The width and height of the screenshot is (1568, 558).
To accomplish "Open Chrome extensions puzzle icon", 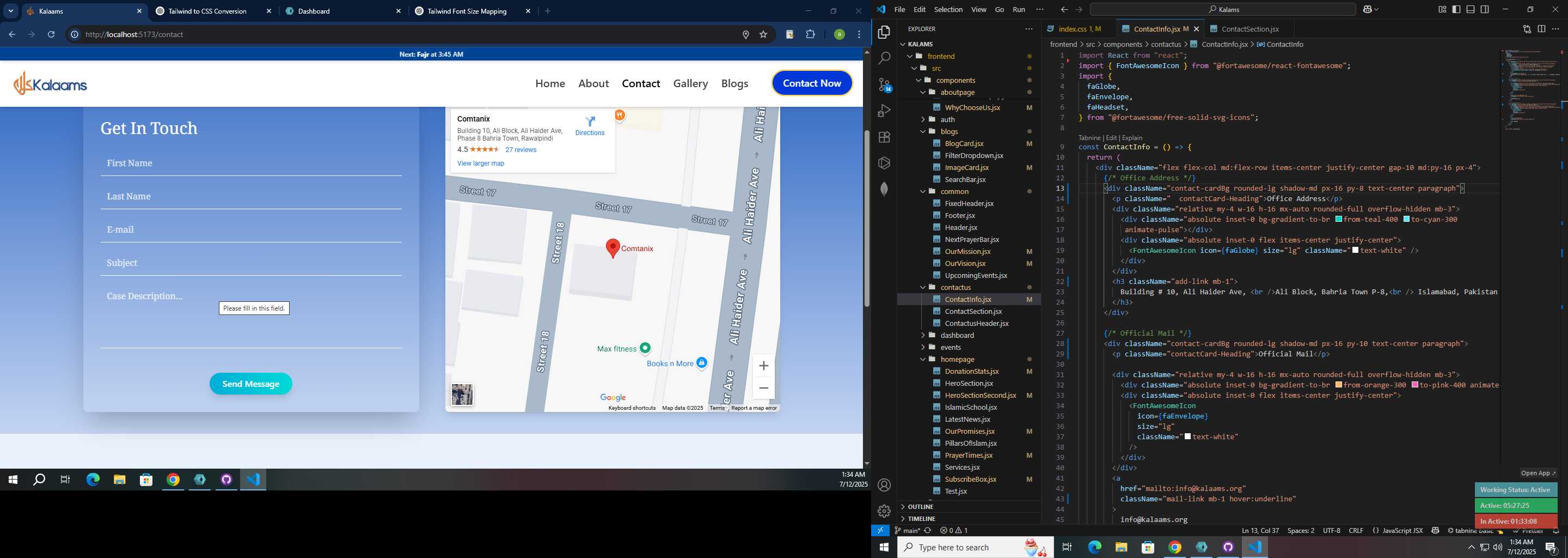I will [810, 35].
